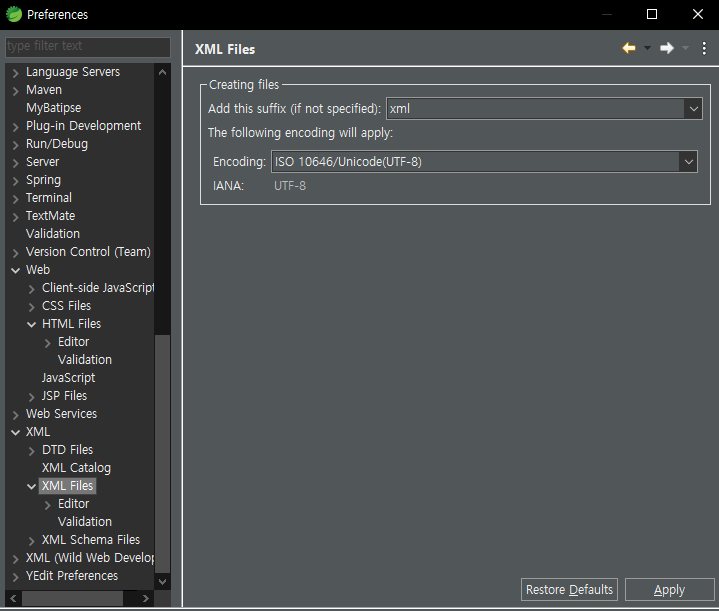Expand the Maven tree node
Screen dimensions: 719x611
coord(16,91)
